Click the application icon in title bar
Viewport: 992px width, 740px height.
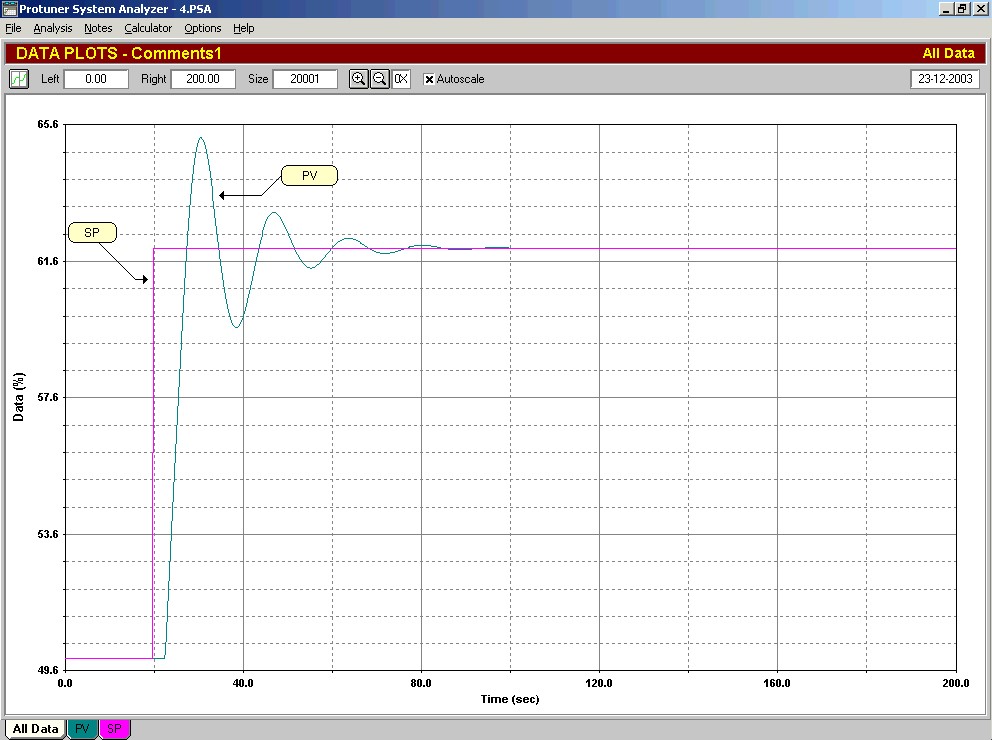click(10, 9)
